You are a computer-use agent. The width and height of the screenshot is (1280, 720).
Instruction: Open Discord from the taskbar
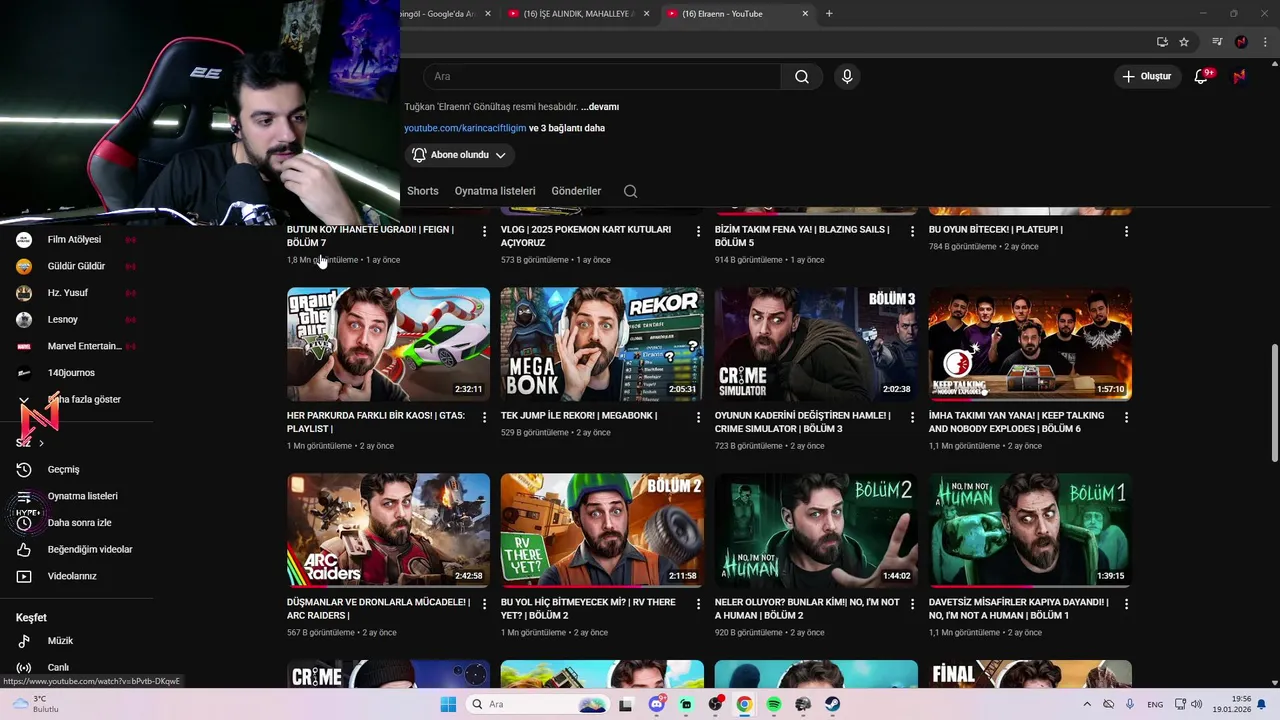[x=657, y=704]
